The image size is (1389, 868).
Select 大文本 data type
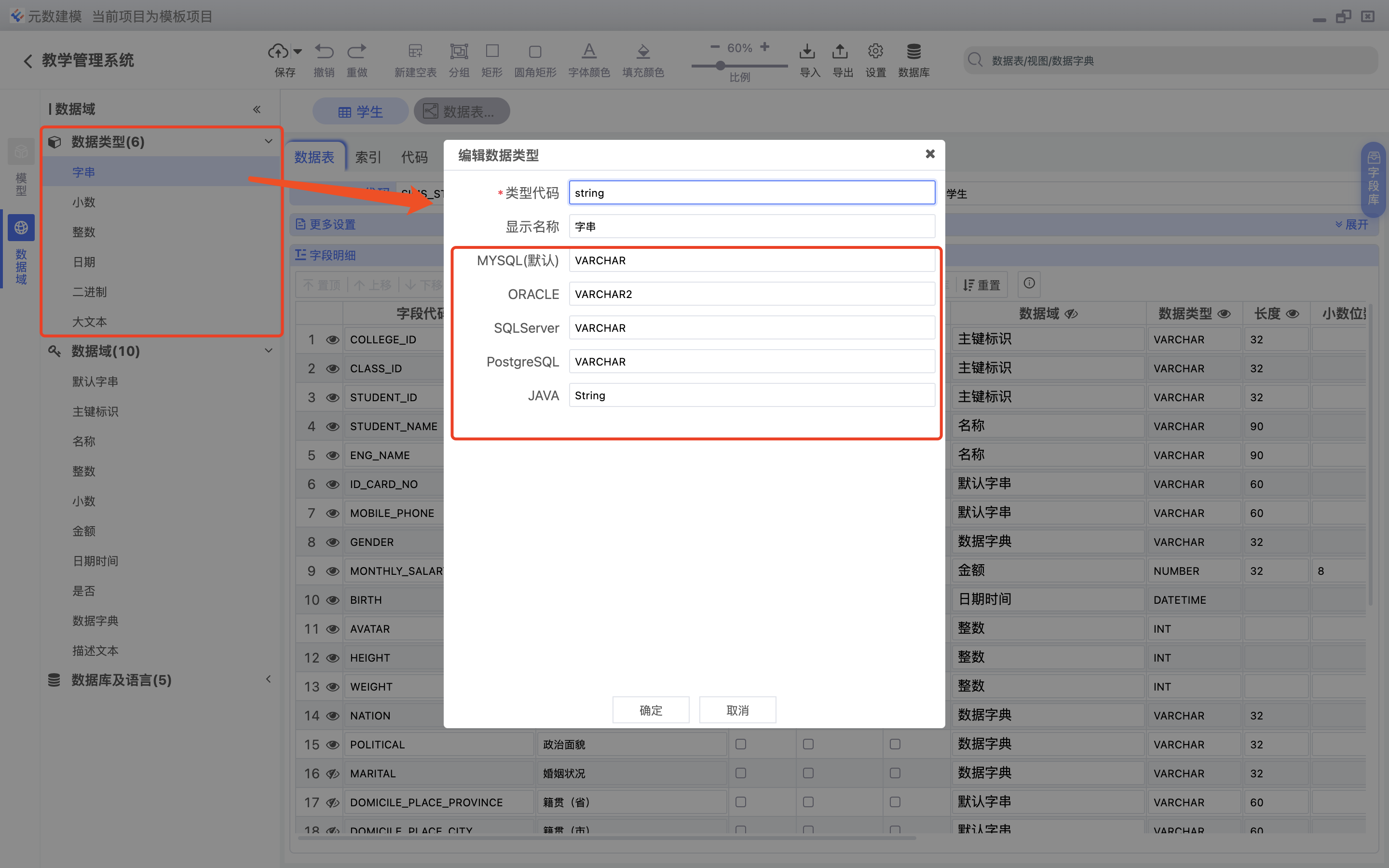pos(90,322)
